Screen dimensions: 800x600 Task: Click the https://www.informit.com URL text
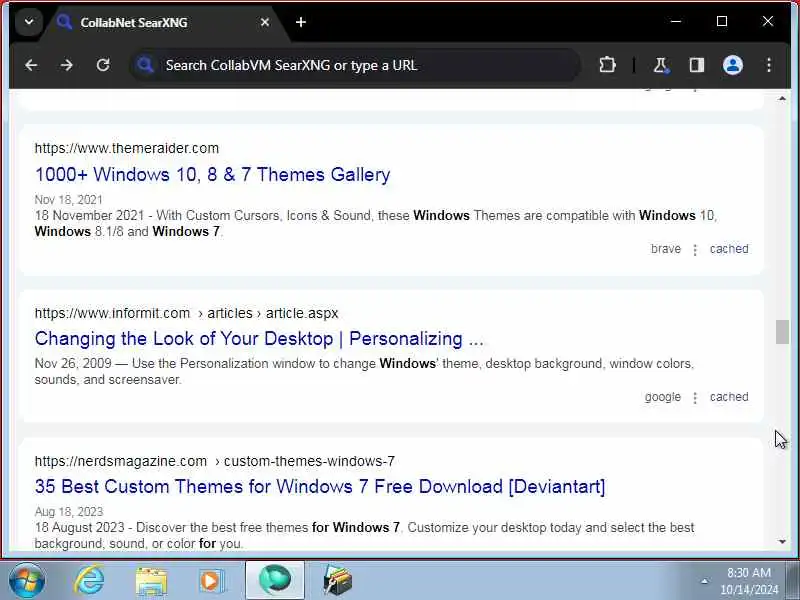(x=112, y=313)
